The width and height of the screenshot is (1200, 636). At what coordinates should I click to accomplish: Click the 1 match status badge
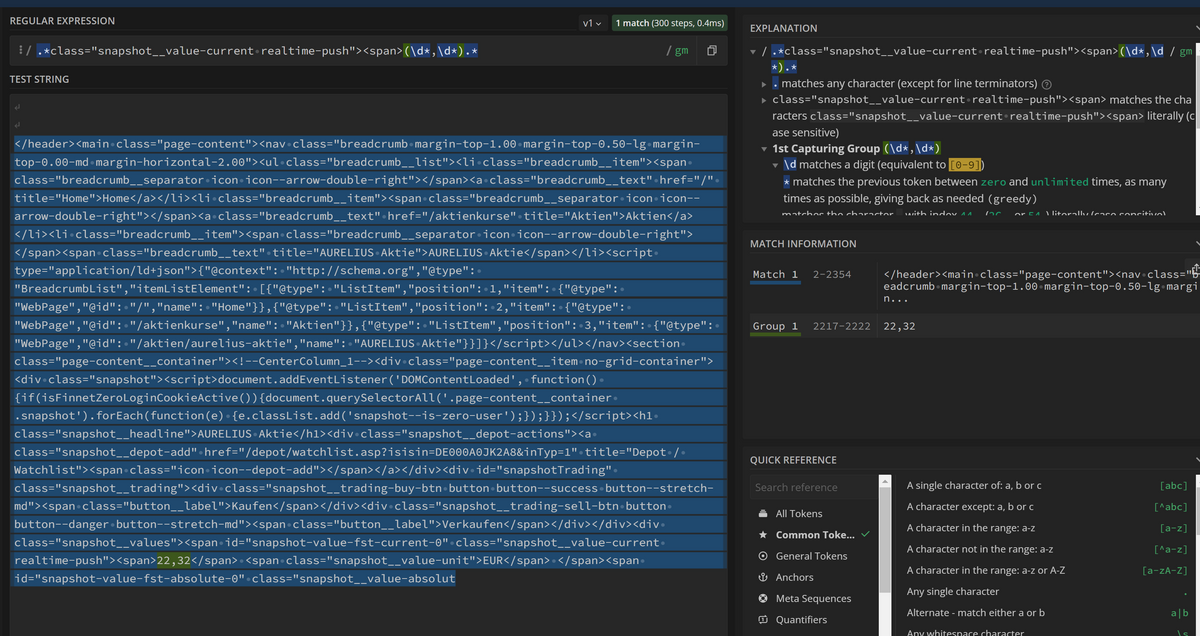click(x=669, y=22)
